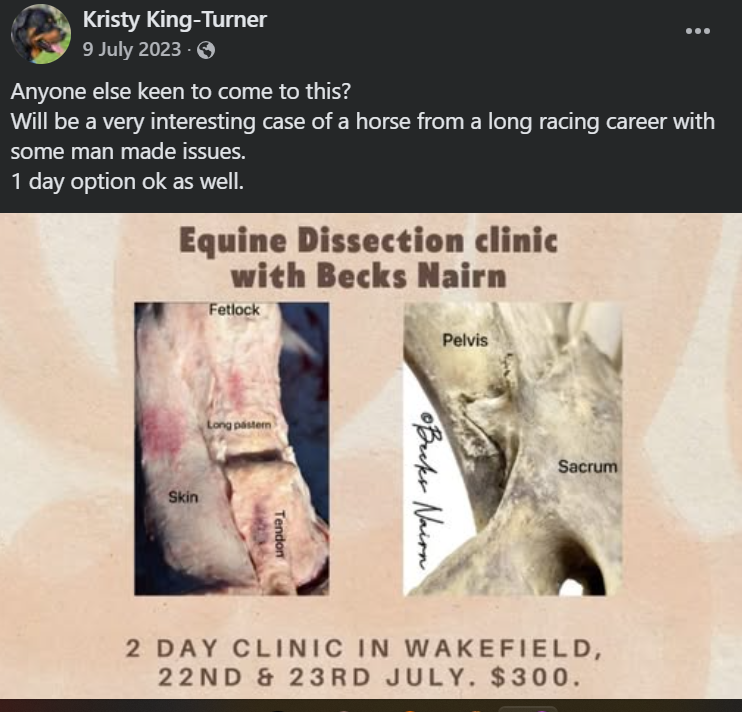
Task: Click the 'Sacrum' label on bone photo
Action: click(x=588, y=466)
